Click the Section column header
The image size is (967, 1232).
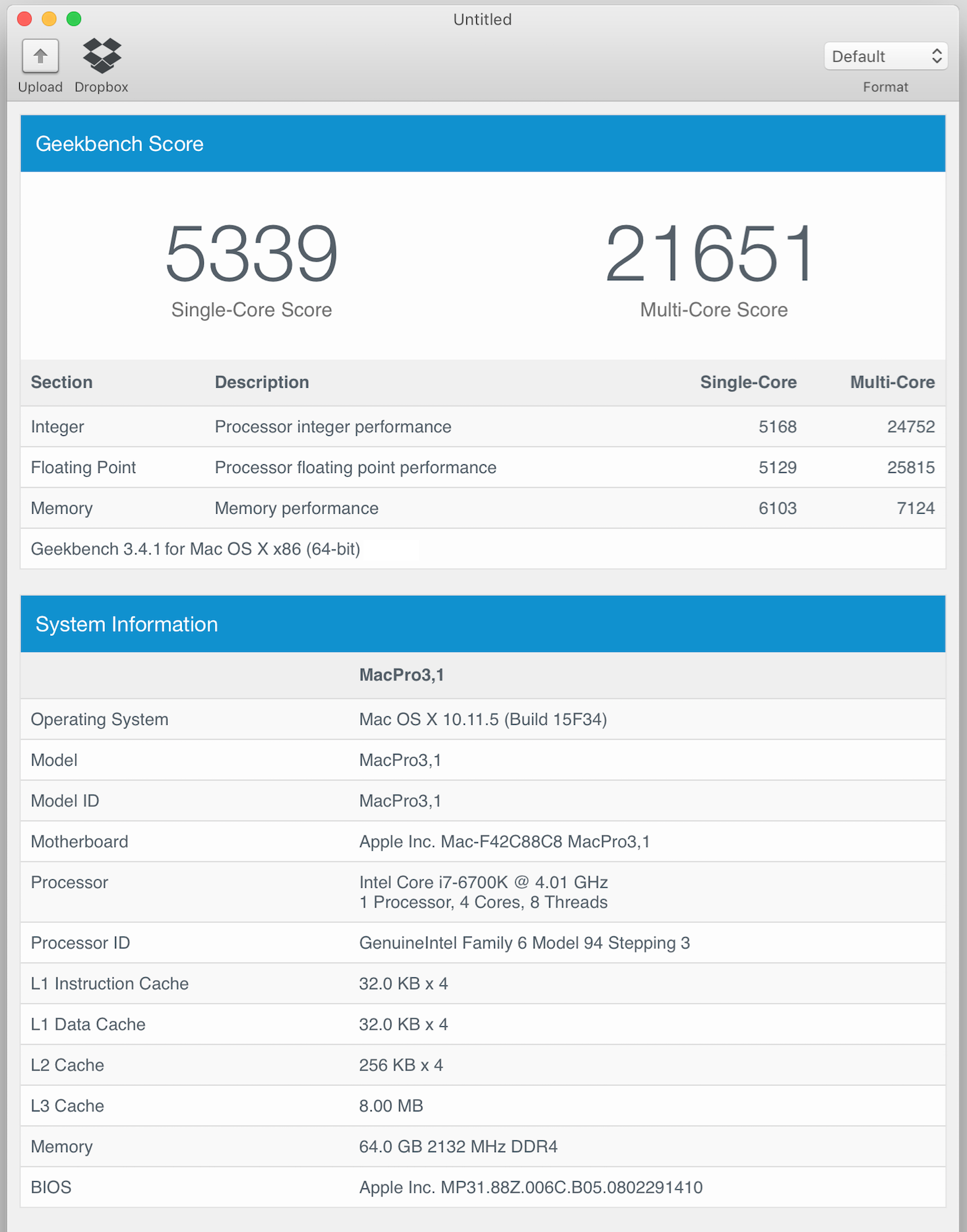62,383
